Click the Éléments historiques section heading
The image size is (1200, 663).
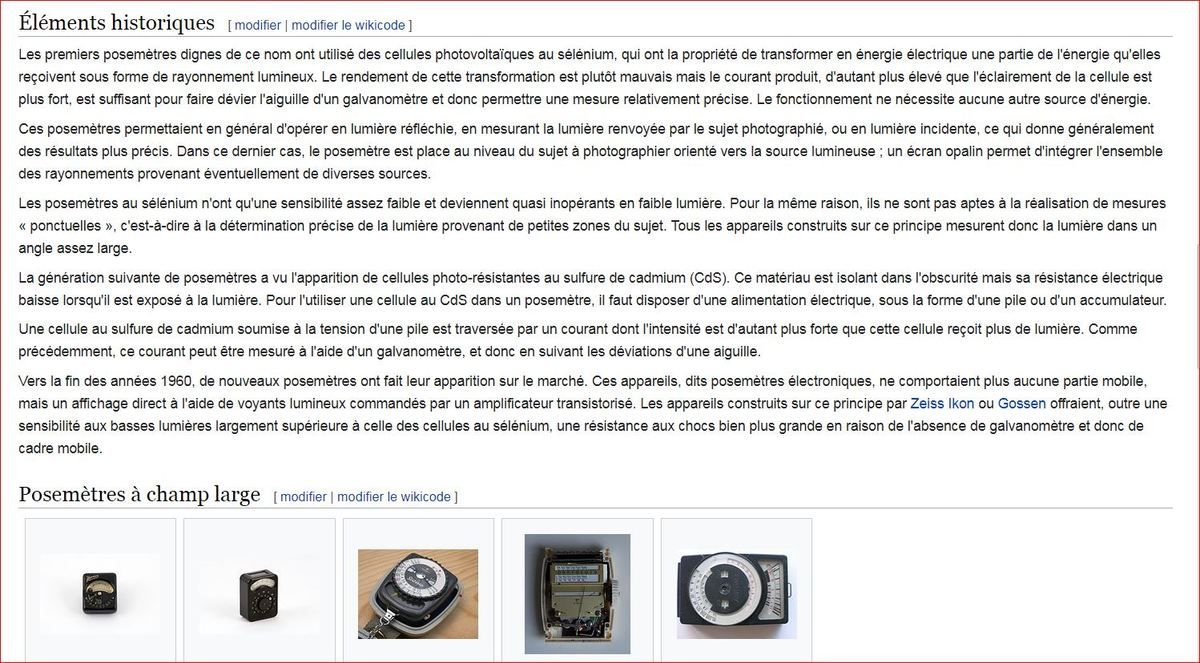click(x=117, y=22)
